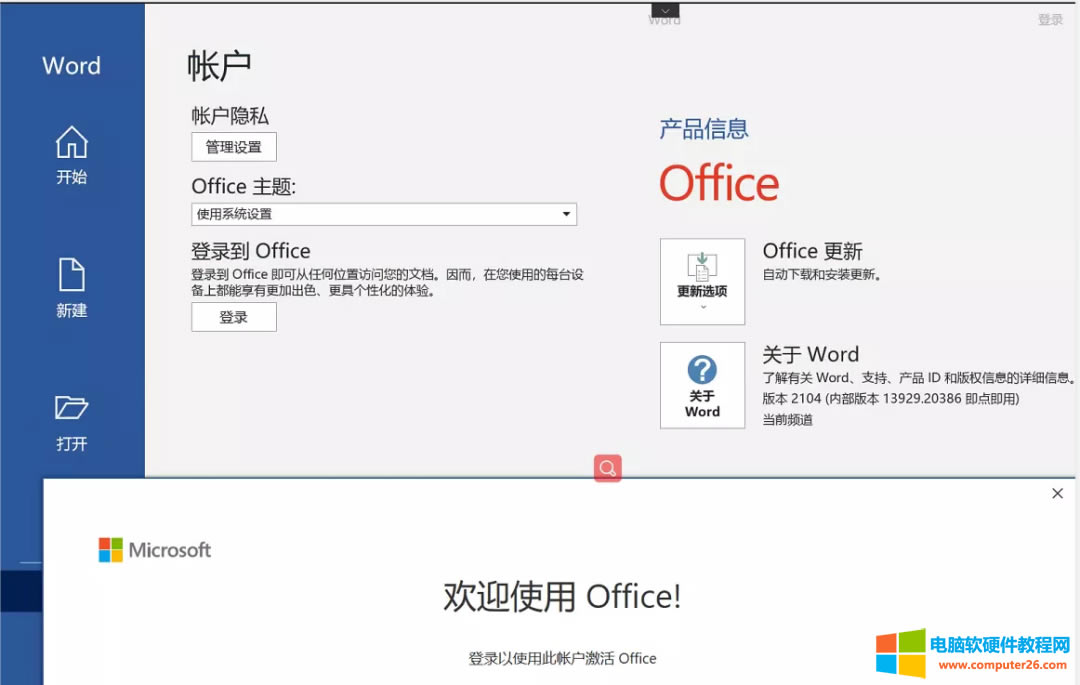Click the chevron above the Word title

coord(664,10)
